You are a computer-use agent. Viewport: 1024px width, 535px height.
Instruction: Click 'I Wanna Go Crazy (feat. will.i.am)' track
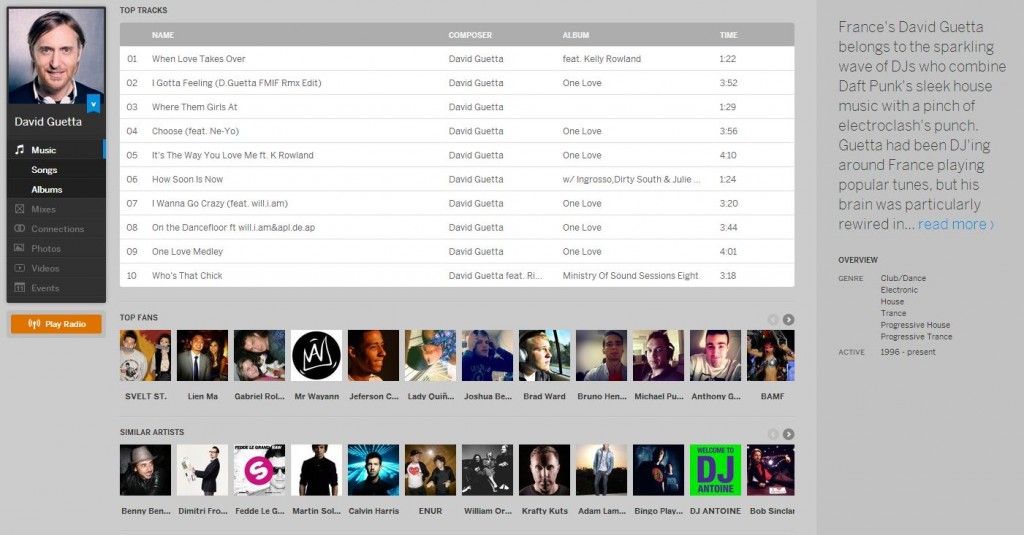point(219,203)
